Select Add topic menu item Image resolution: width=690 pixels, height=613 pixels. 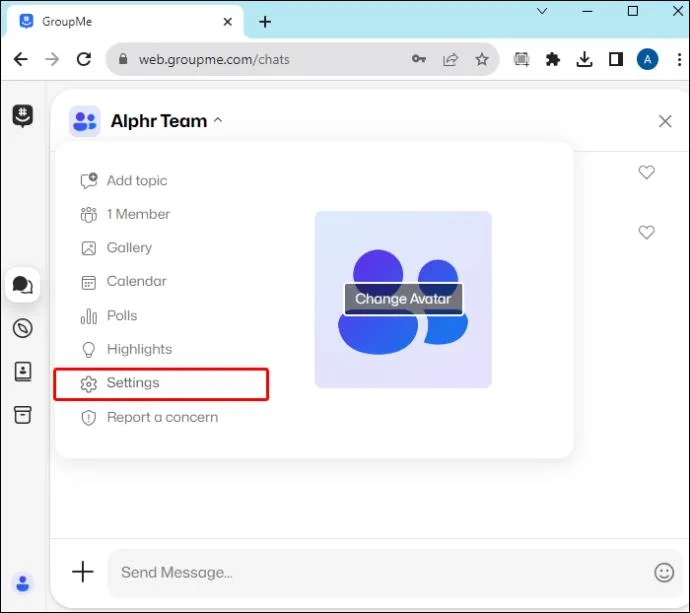pos(124,180)
